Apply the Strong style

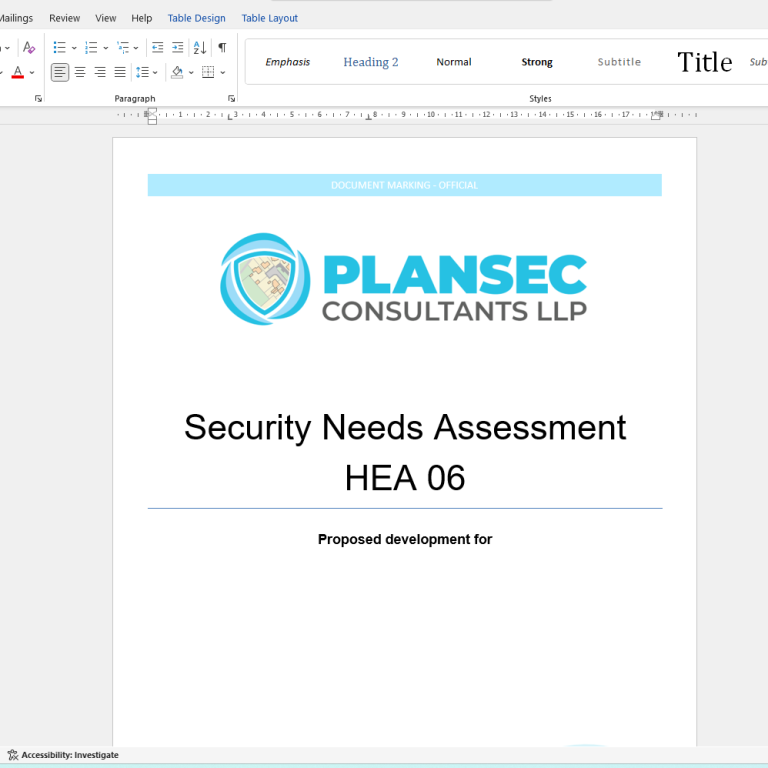point(537,62)
